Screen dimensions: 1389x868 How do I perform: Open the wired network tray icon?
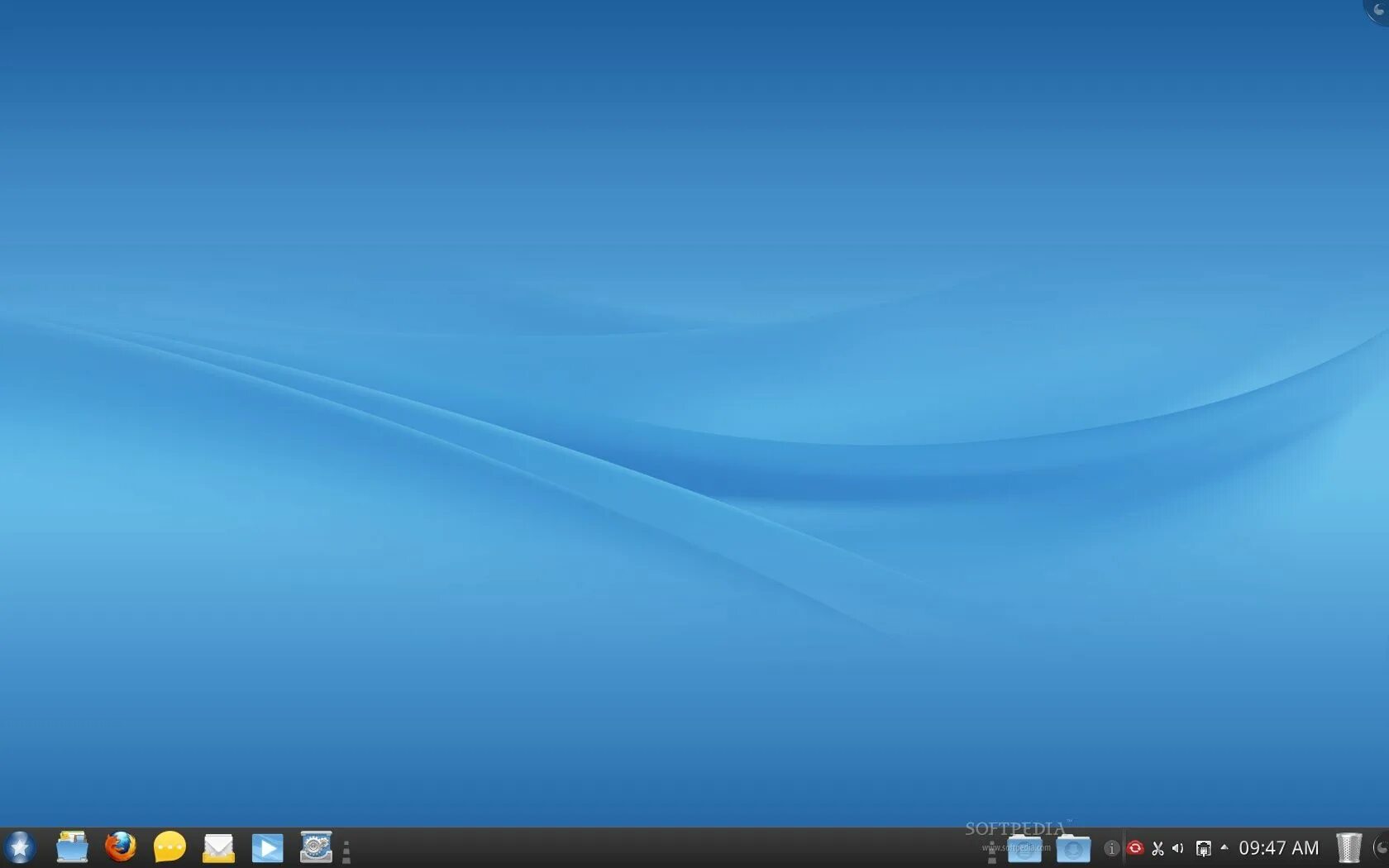(x=1204, y=848)
